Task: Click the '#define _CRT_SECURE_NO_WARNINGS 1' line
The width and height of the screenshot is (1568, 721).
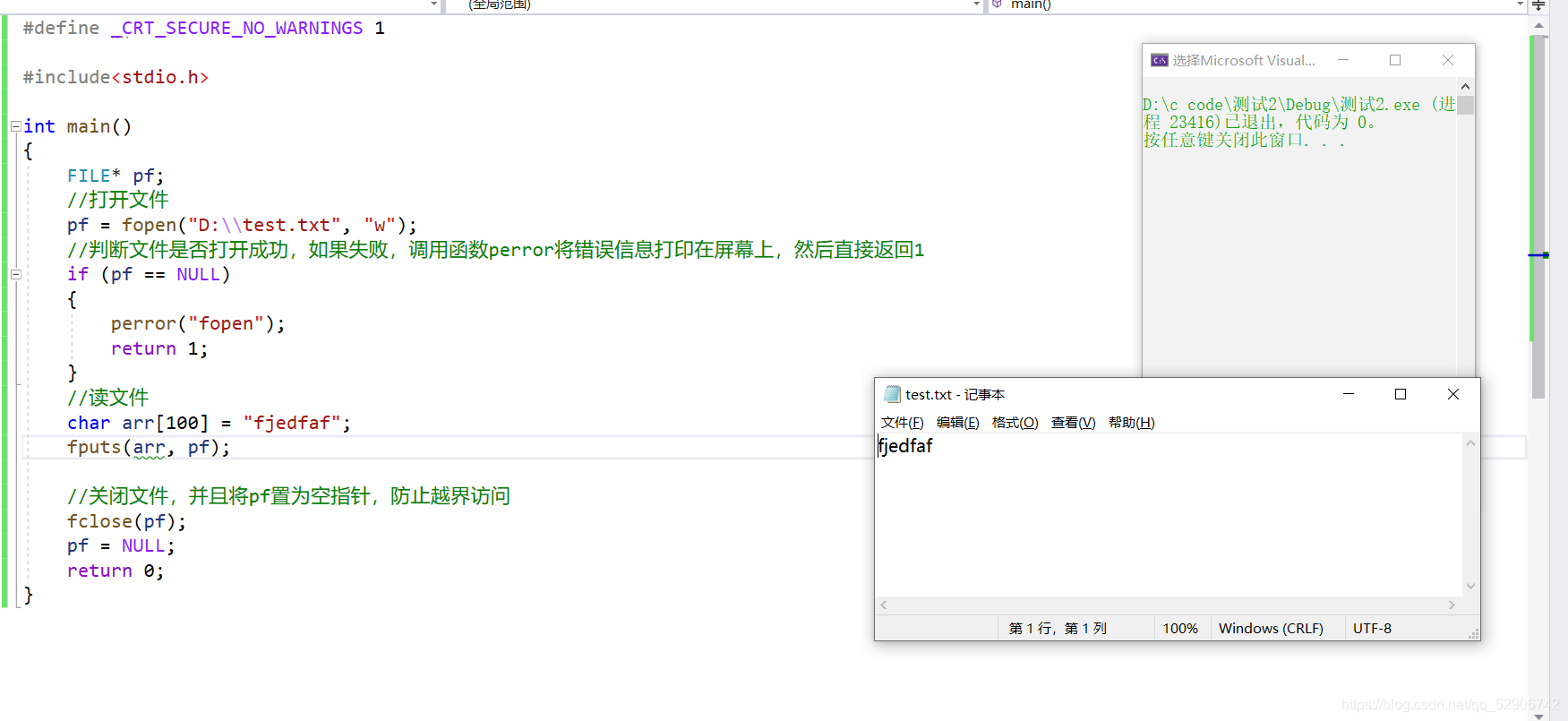Action: point(204,29)
